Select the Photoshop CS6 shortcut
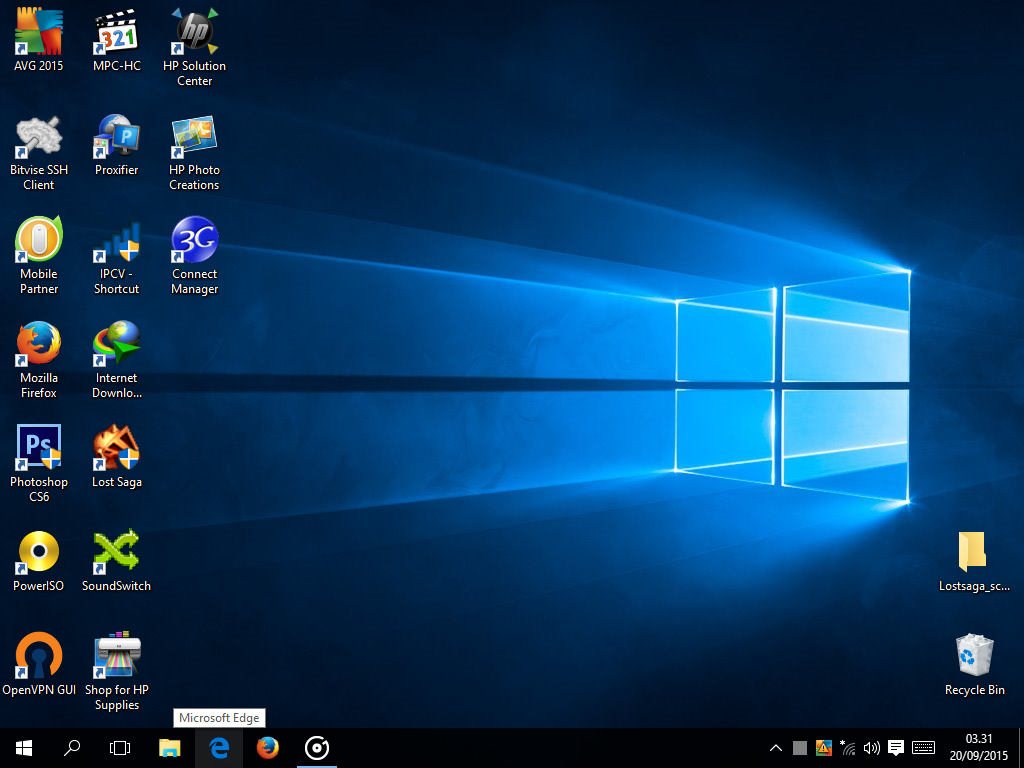Screen dimensions: 1024x768 (39, 463)
